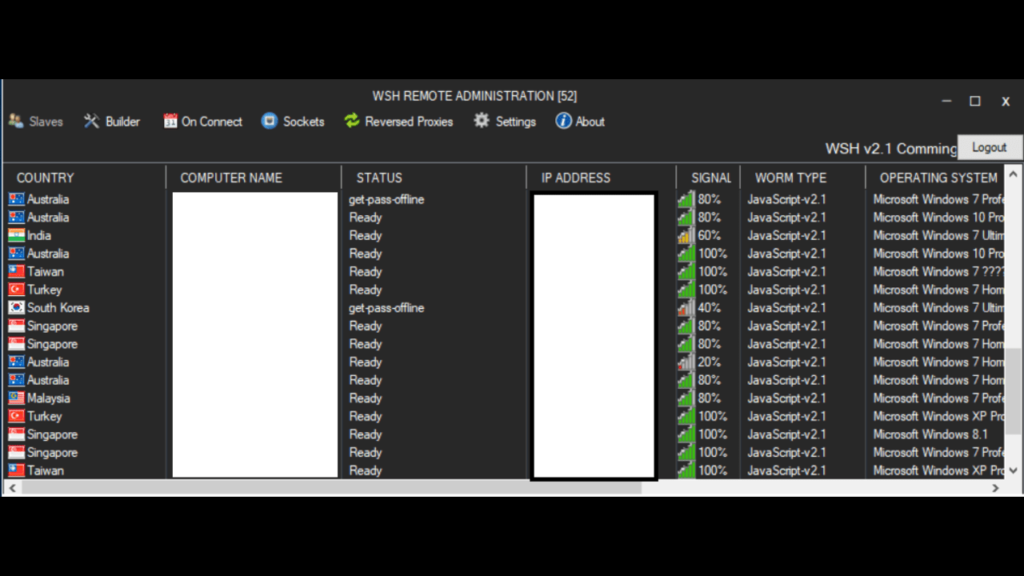Click get-pass-offline status in South Korea row
Image resolution: width=1024 pixels, height=576 pixels.
(x=387, y=308)
